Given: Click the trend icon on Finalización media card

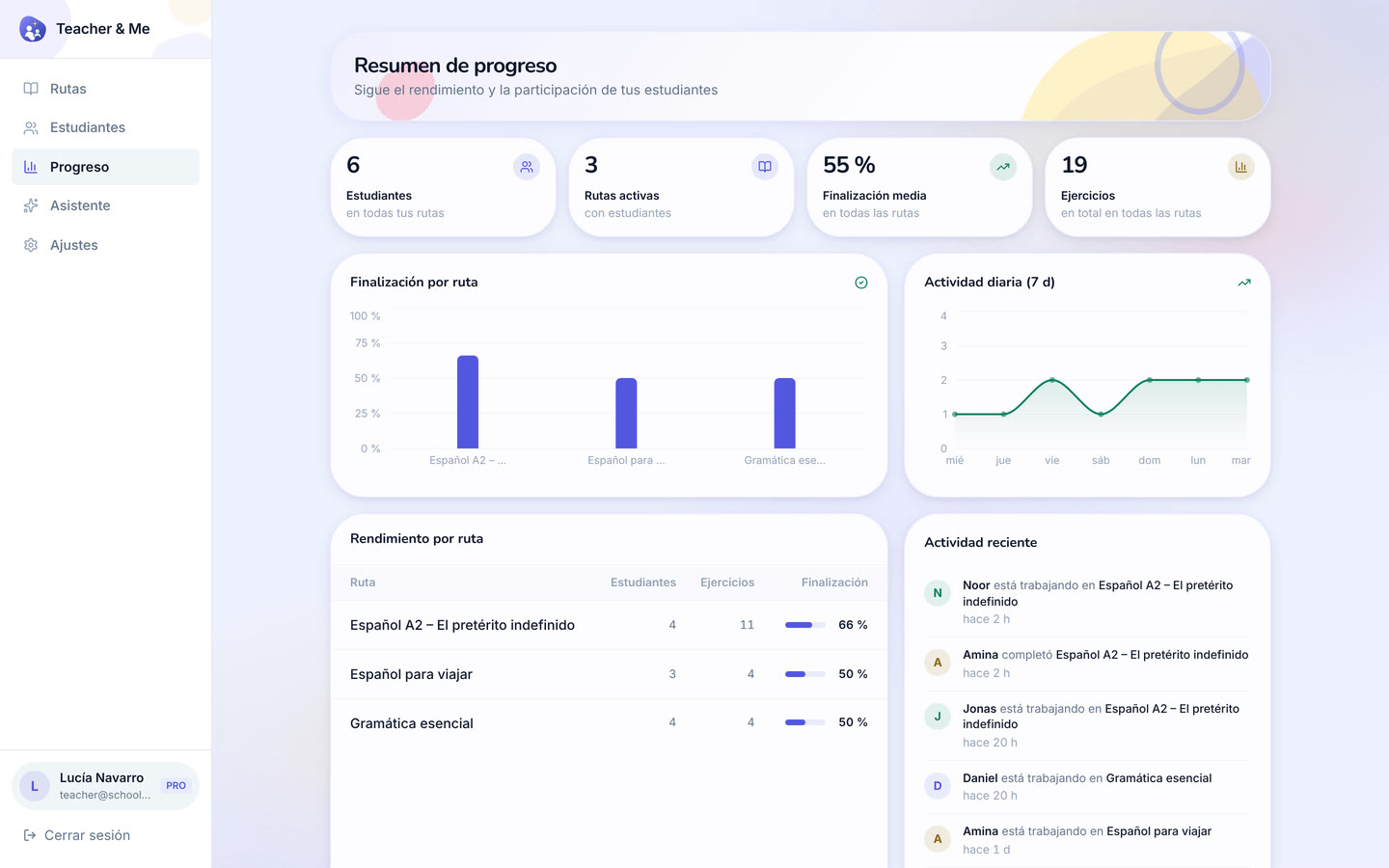Looking at the screenshot, I should point(1003,167).
